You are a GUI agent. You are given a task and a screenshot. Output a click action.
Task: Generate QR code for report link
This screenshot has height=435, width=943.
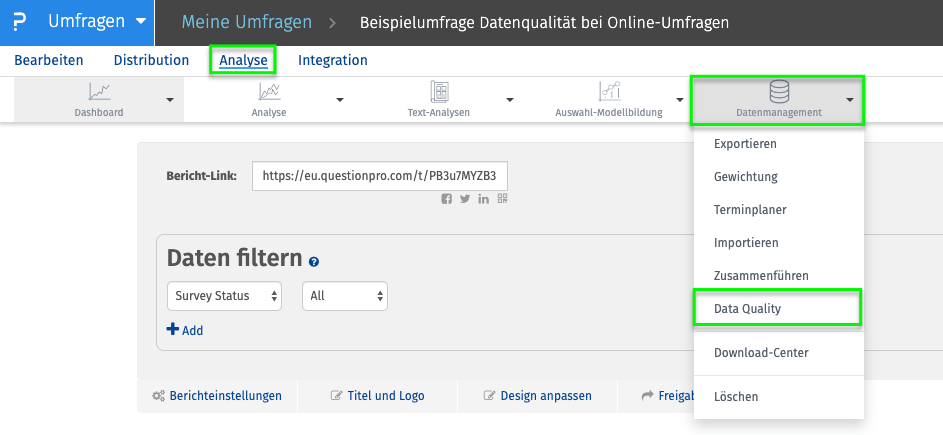[x=503, y=199]
